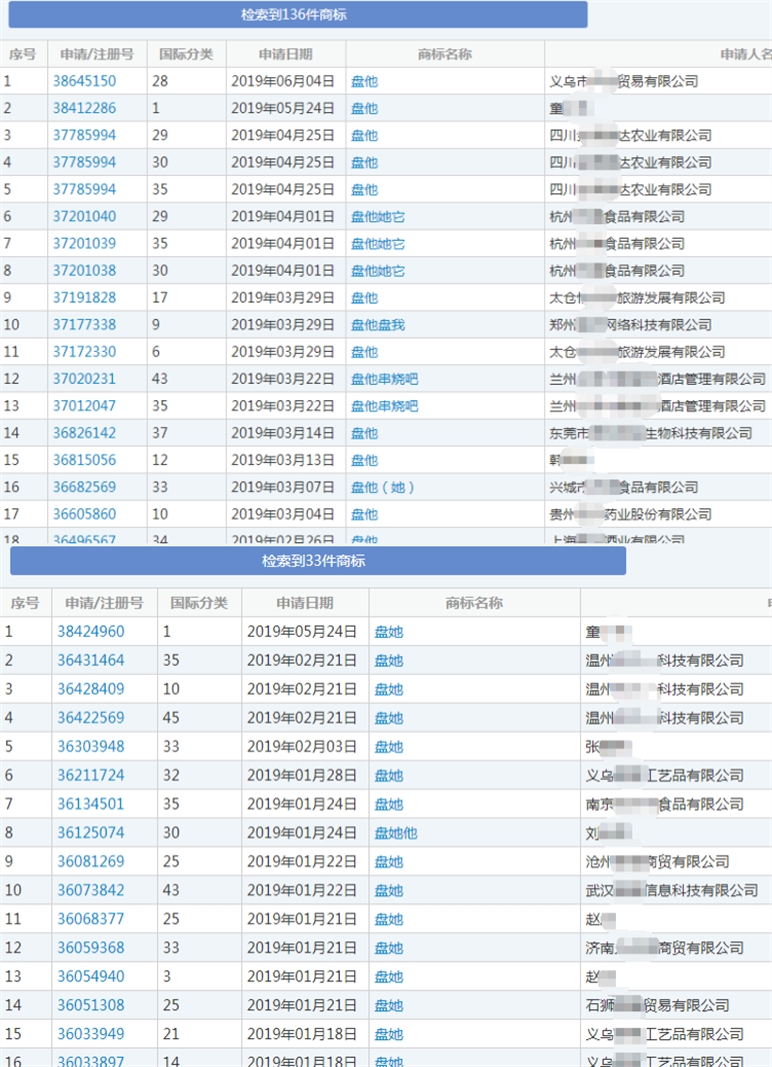Open the 盘他（她） trademark link

[382, 487]
